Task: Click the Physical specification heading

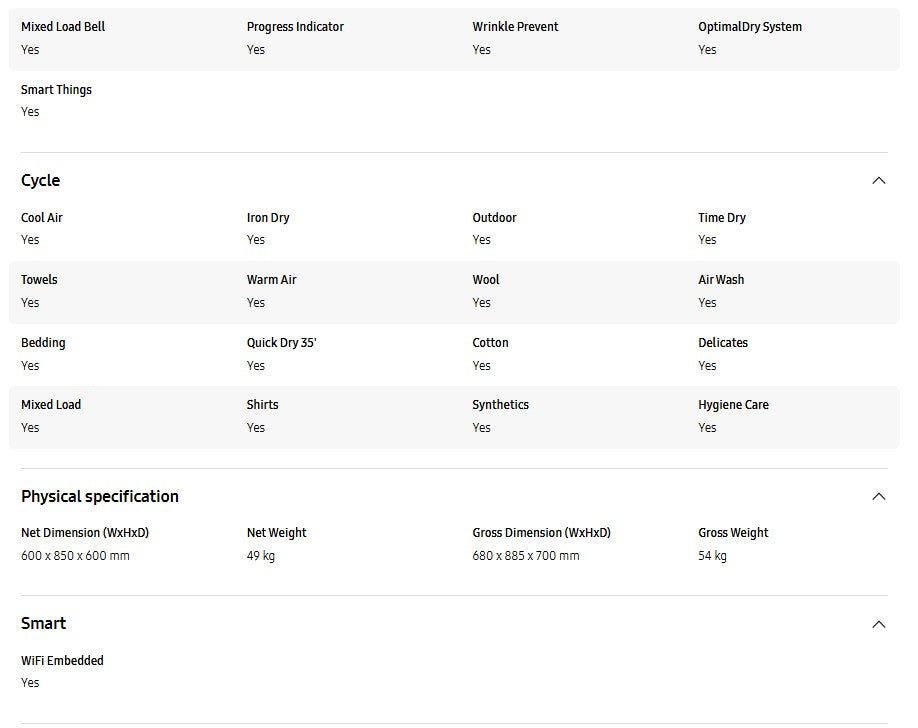Action: click(100, 497)
